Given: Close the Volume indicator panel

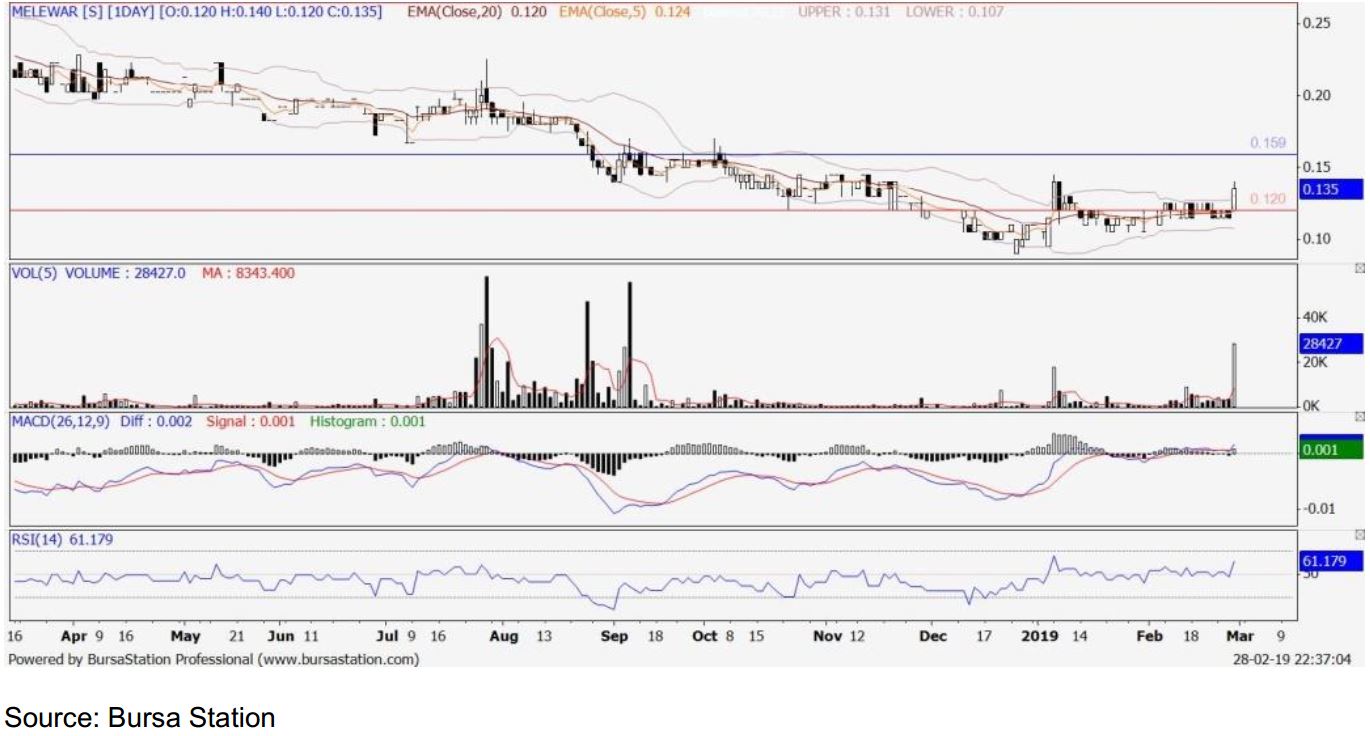Looking at the screenshot, I should pyautogui.click(x=1359, y=269).
